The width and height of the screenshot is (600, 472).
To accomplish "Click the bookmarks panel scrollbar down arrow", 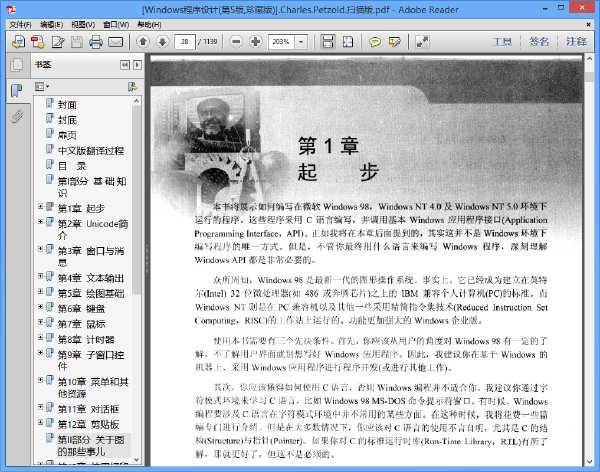I will 137,460.
